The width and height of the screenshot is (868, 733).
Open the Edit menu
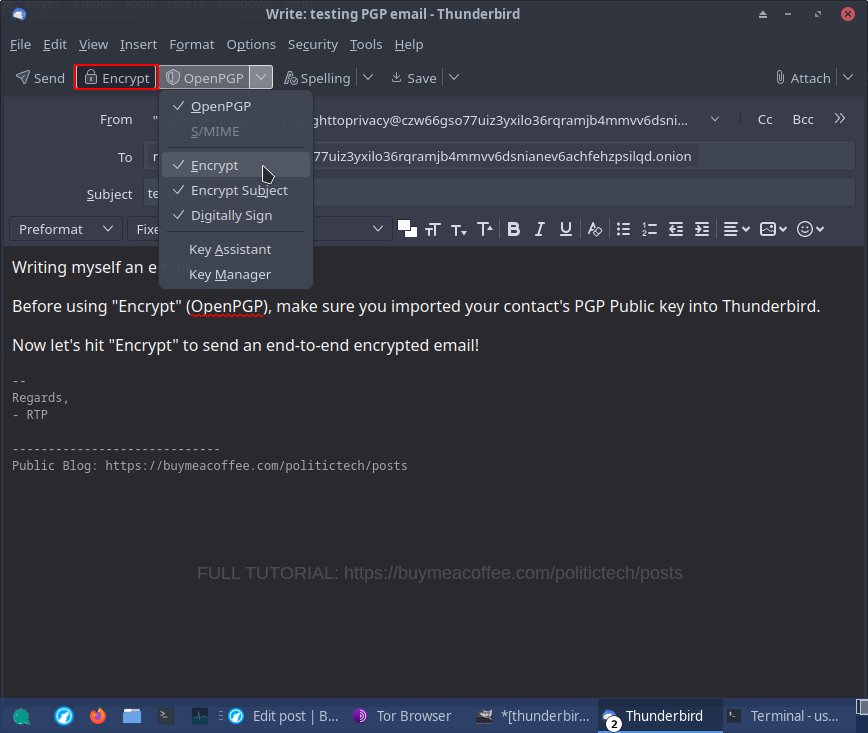[x=55, y=44]
